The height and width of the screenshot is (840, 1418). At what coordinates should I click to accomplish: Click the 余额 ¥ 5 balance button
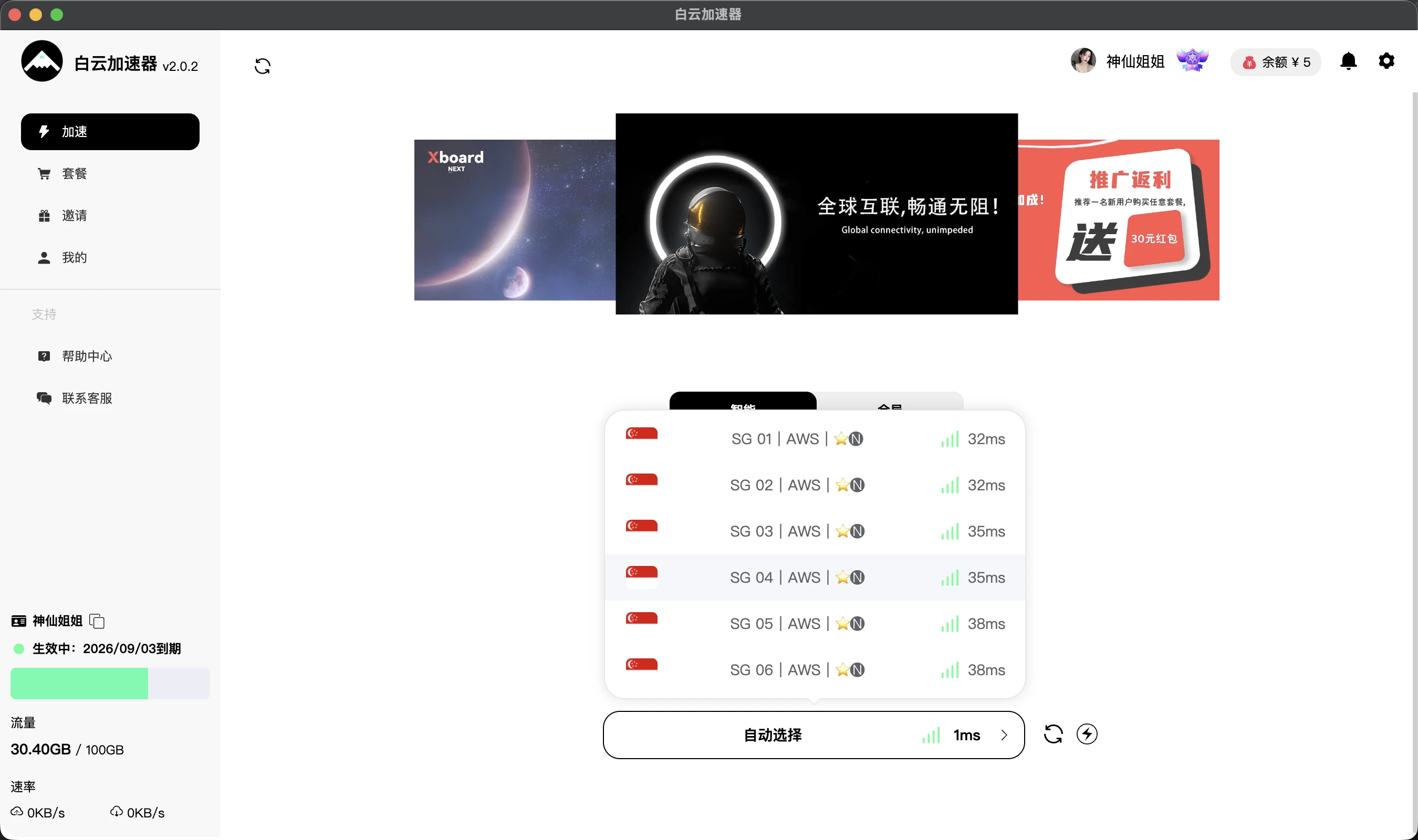click(1275, 62)
